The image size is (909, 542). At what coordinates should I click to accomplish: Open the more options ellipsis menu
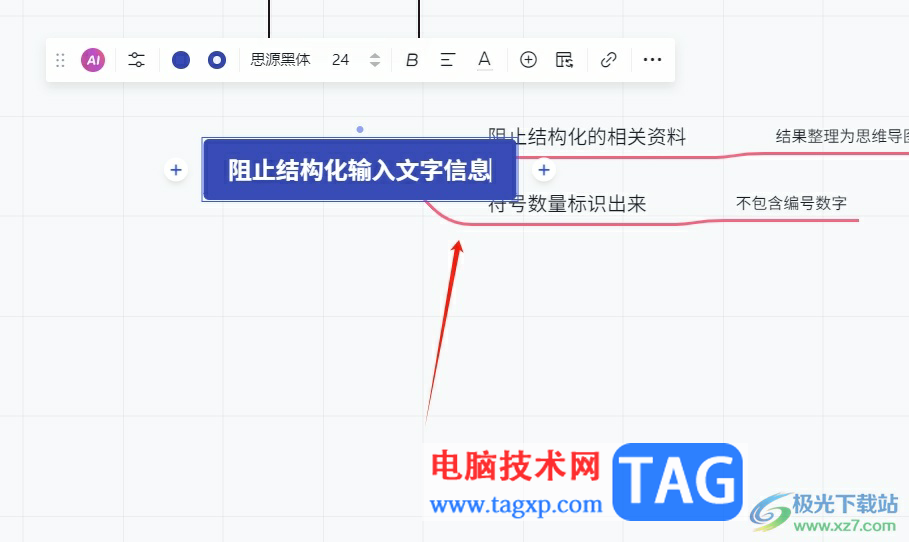click(x=653, y=60)
